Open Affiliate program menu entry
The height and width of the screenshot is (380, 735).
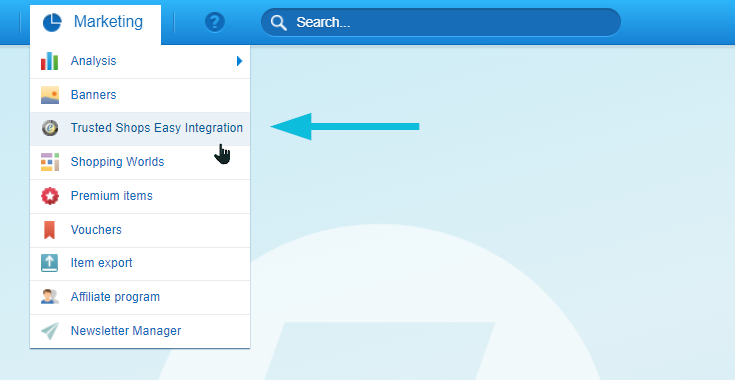(140, 298)
